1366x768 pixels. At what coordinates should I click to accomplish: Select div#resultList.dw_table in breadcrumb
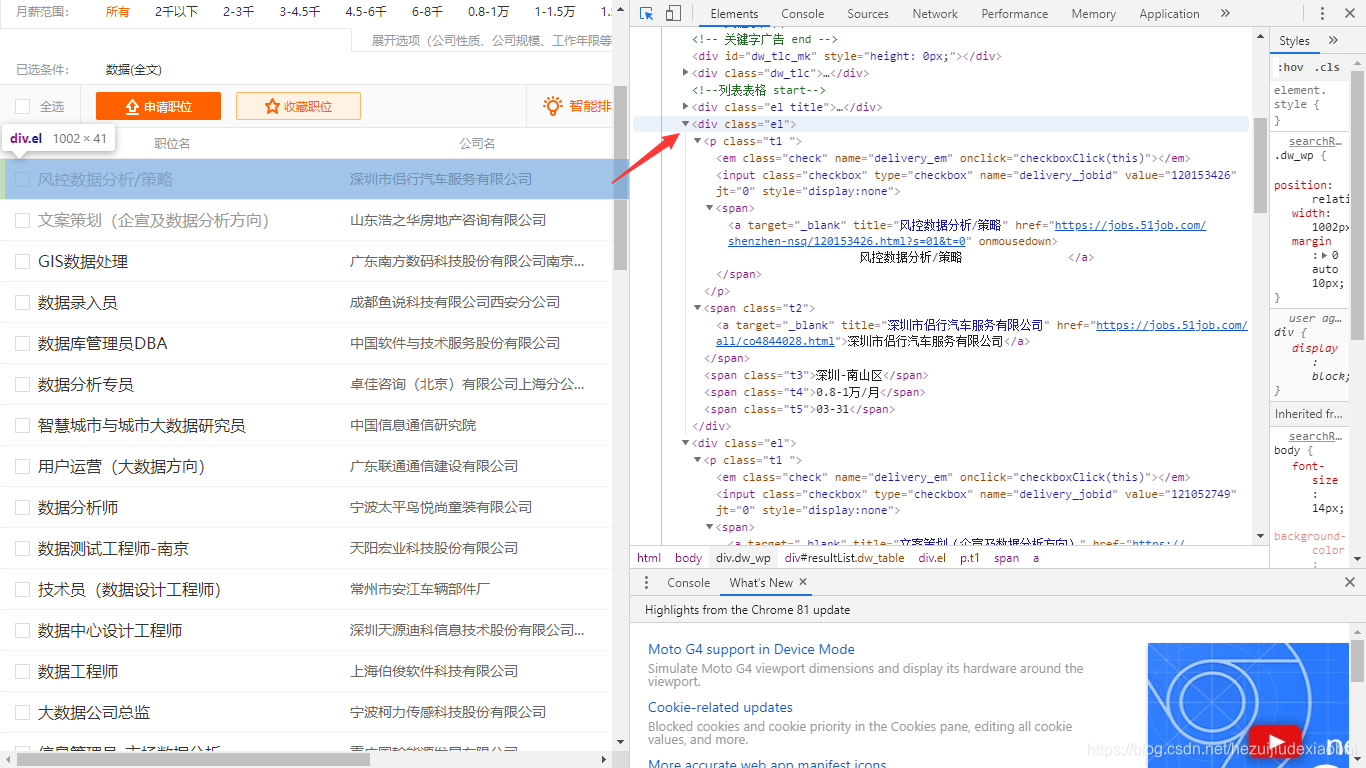[x=844, y=558]
